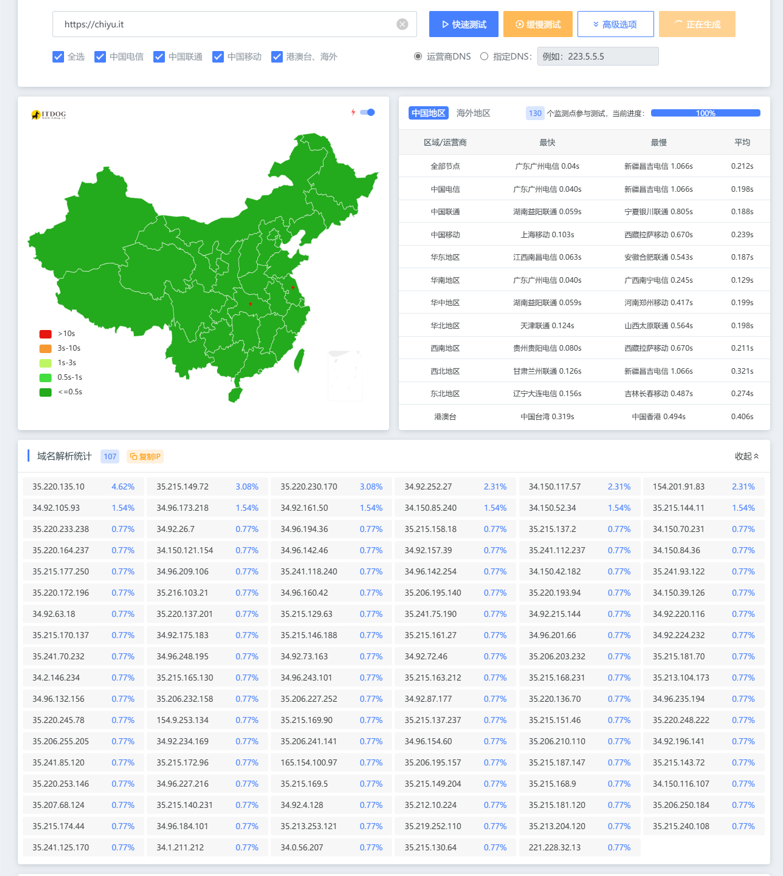
Task: Click the 0.5s-1s legend swatch
Action: tap(45, 377)
